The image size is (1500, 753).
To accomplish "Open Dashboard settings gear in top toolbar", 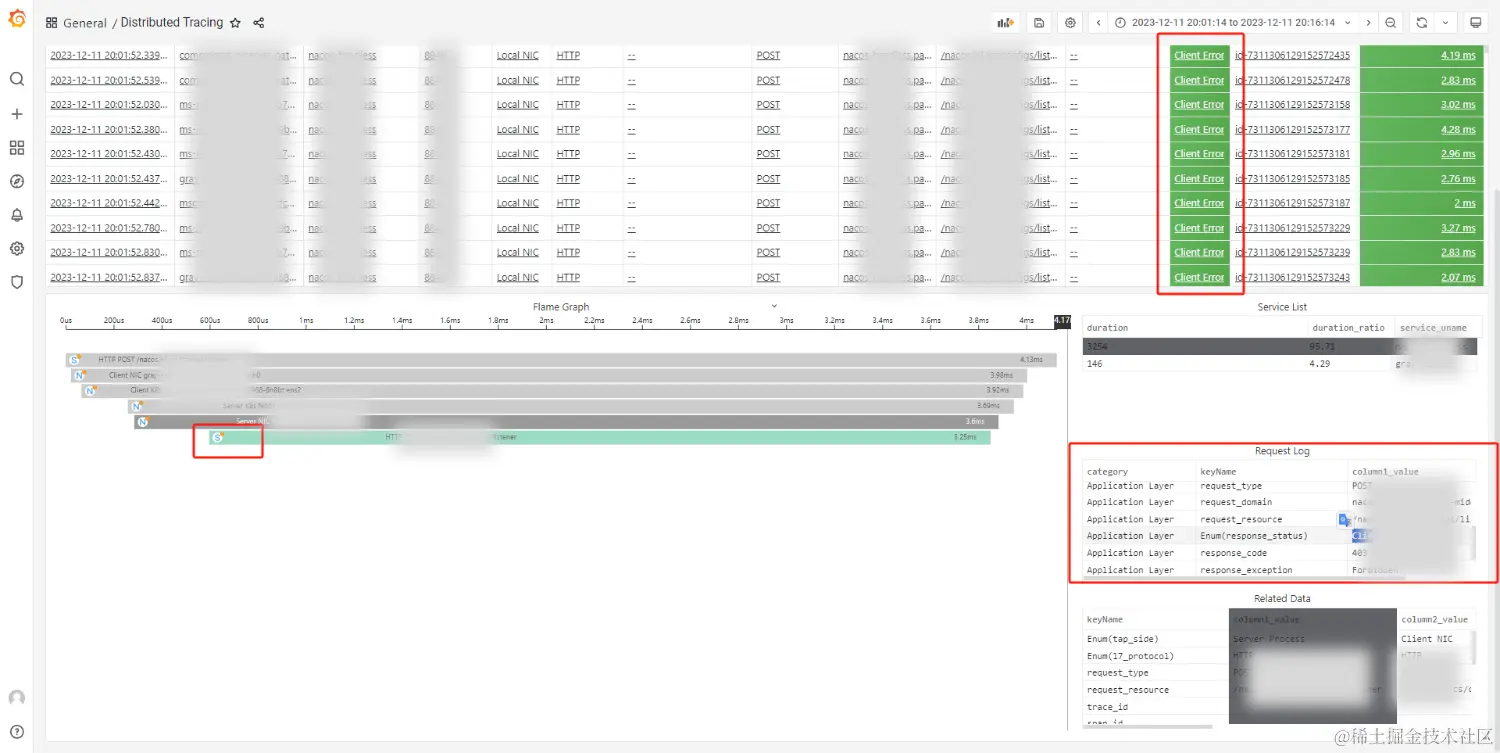I will point(1068,22).
